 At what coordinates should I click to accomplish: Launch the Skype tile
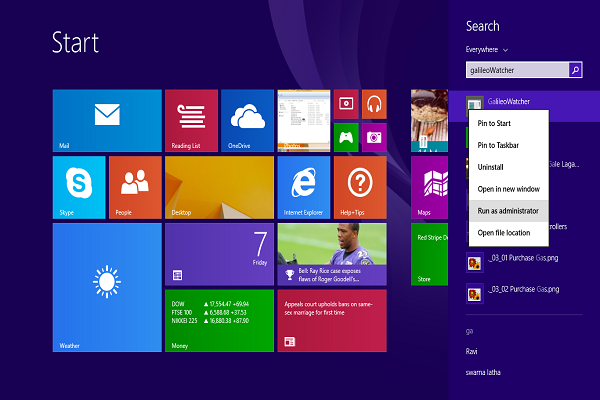pos(79,187)
